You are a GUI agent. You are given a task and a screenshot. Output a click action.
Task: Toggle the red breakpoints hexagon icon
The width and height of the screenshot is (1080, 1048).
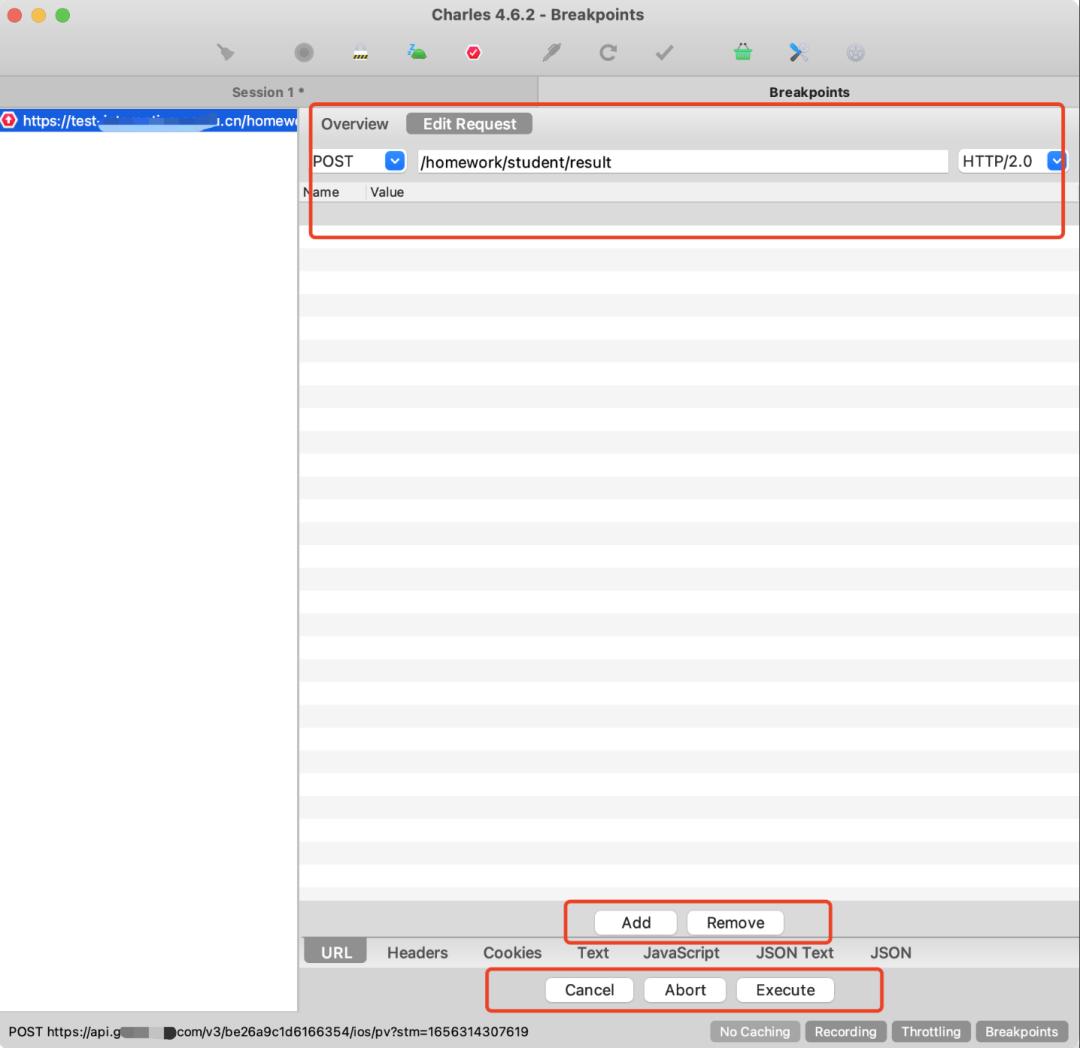473,52
